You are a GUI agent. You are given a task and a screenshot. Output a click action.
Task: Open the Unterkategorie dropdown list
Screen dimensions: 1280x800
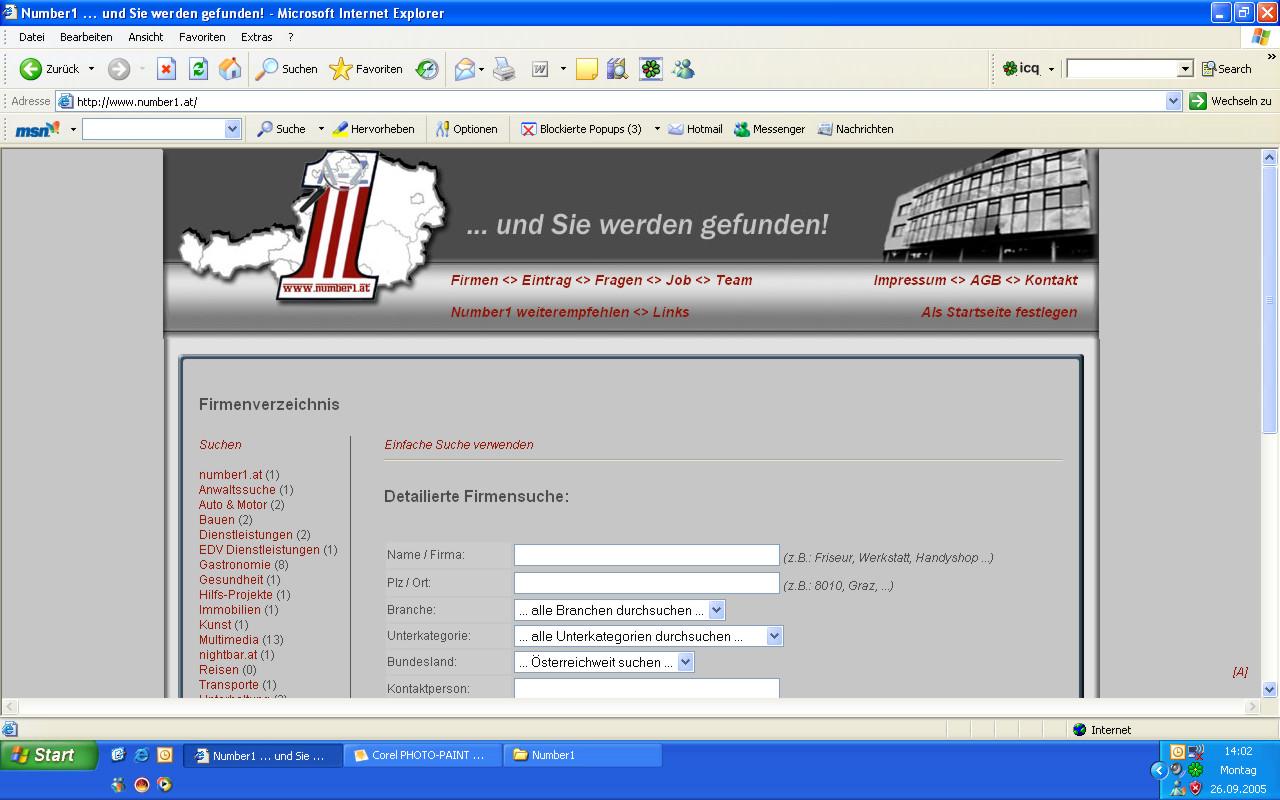774,636
